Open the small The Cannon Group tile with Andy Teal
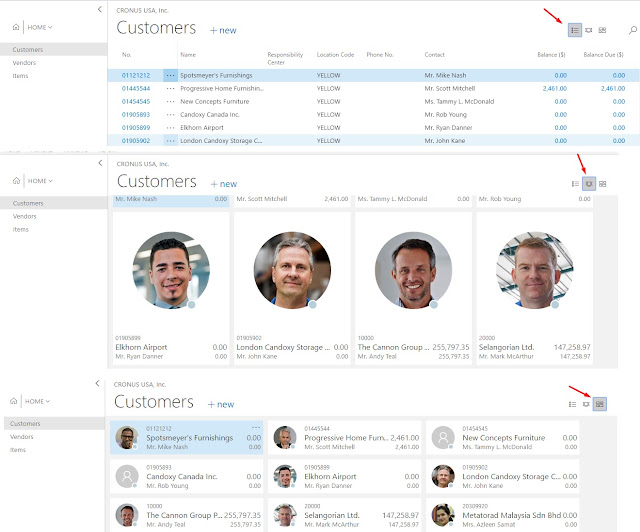This screenshot has height=532, width=640. click(187, 515)
